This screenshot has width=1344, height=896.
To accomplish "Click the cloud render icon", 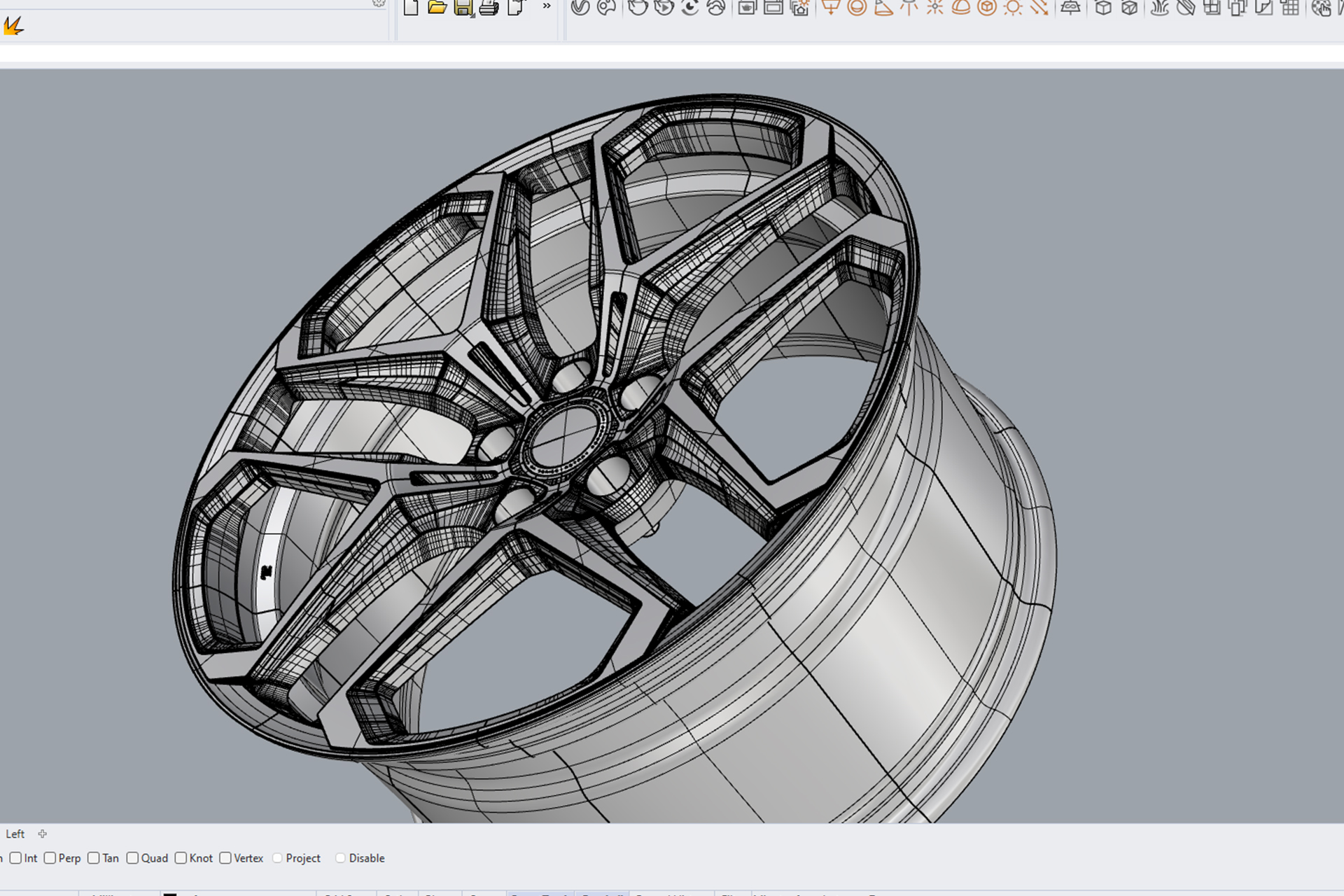I will click(716, 7).
